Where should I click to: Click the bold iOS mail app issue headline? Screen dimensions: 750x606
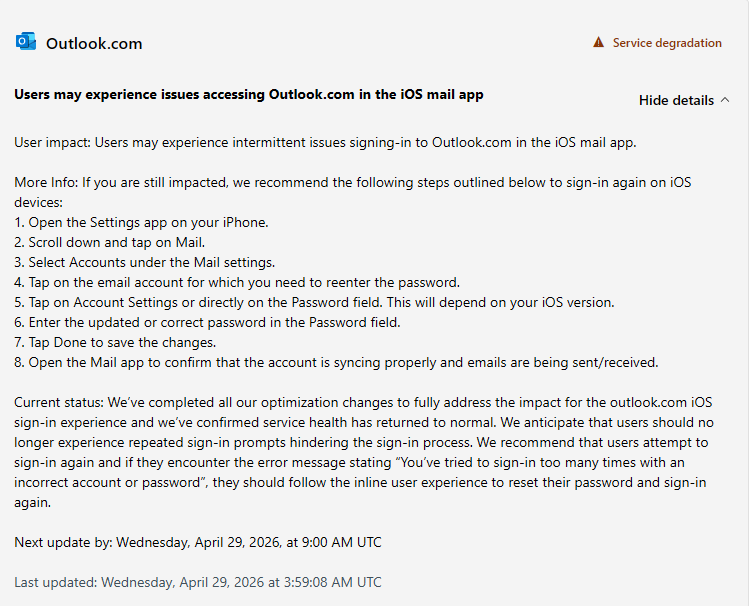pos(249,94)
